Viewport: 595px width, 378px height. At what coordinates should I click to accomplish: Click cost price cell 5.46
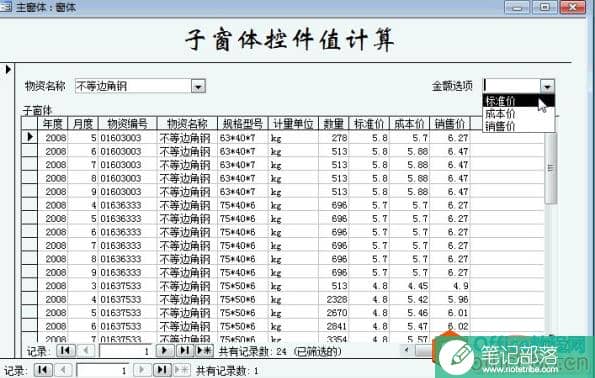[x=409, y=313]
